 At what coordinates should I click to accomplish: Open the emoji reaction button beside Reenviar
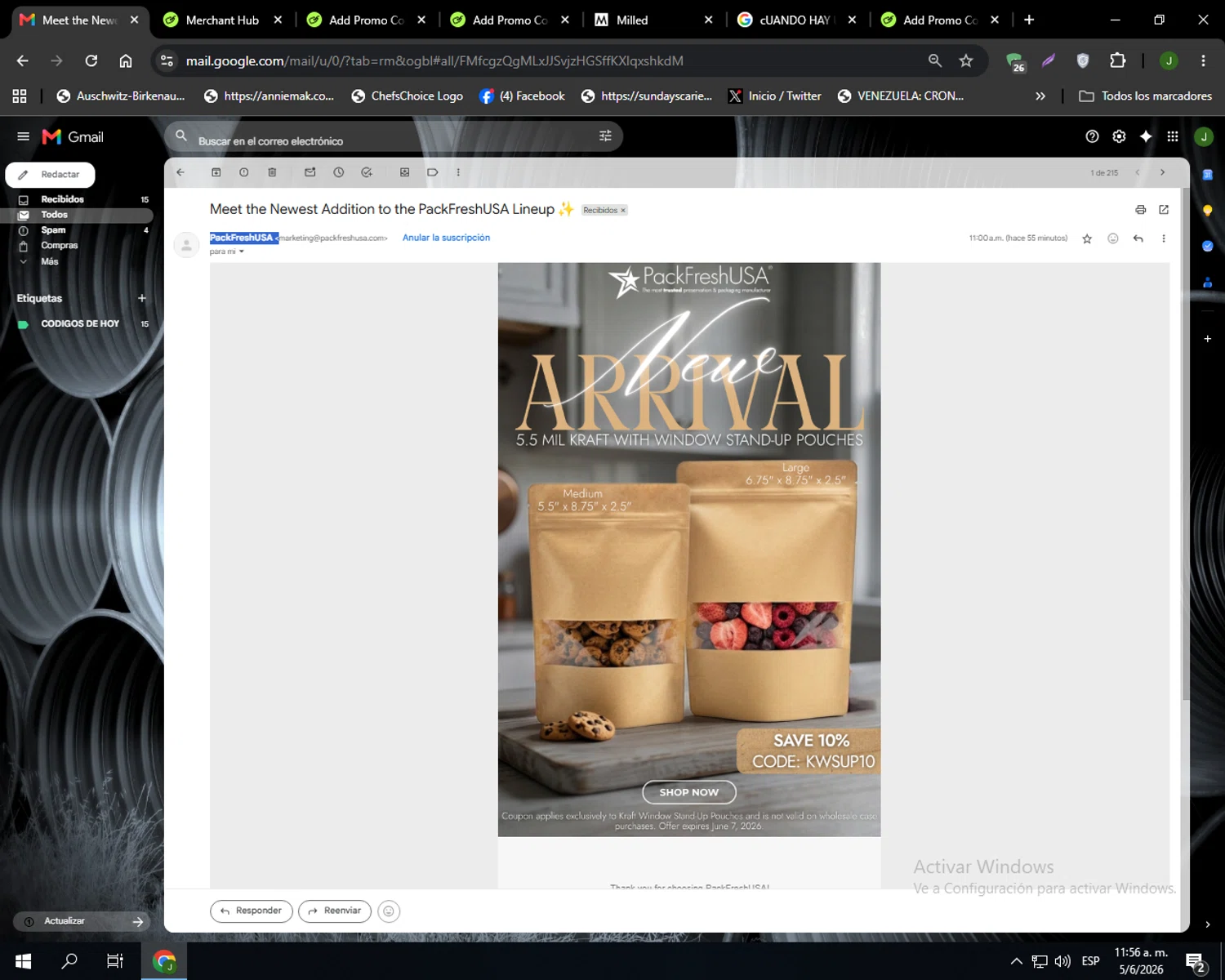389,911
